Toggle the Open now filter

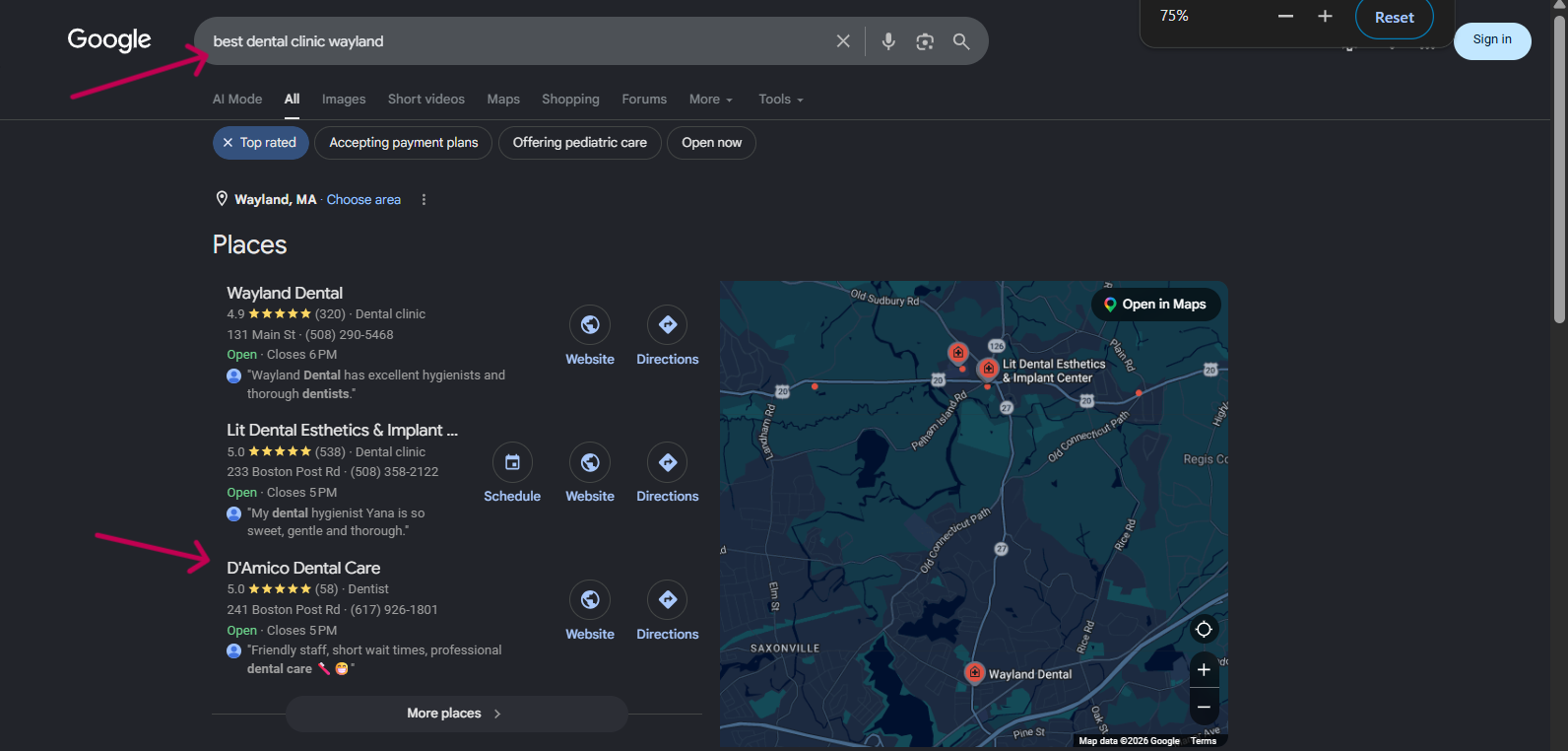712,143
